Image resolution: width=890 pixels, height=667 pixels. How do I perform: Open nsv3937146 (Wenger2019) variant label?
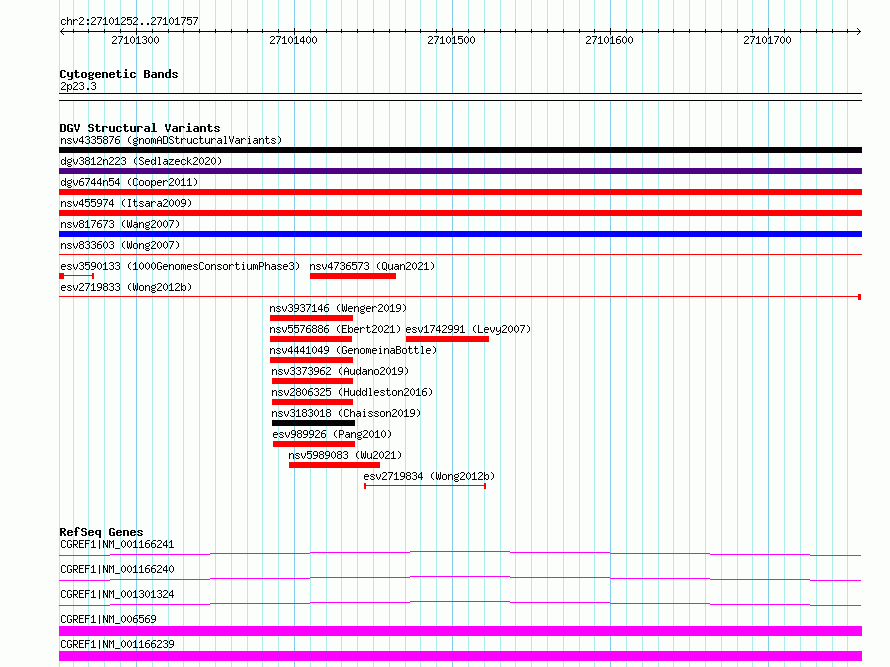(x=338, y=308)
